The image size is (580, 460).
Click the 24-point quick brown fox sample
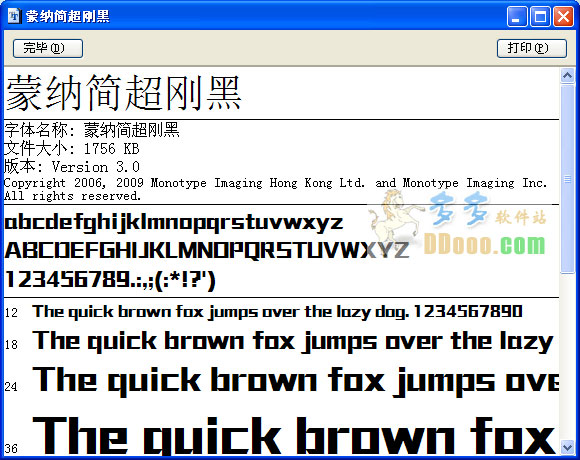click(x=296, y=381)
